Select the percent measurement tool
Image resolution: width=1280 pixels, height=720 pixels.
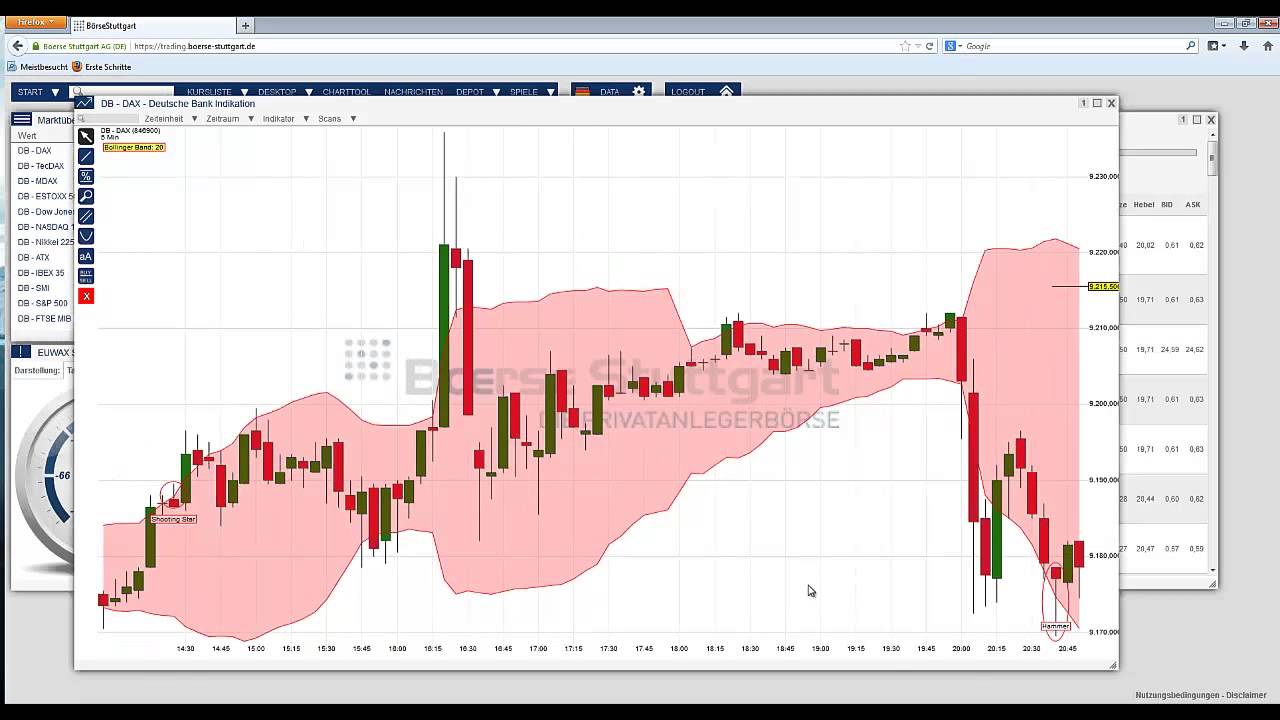pos(86,176)
